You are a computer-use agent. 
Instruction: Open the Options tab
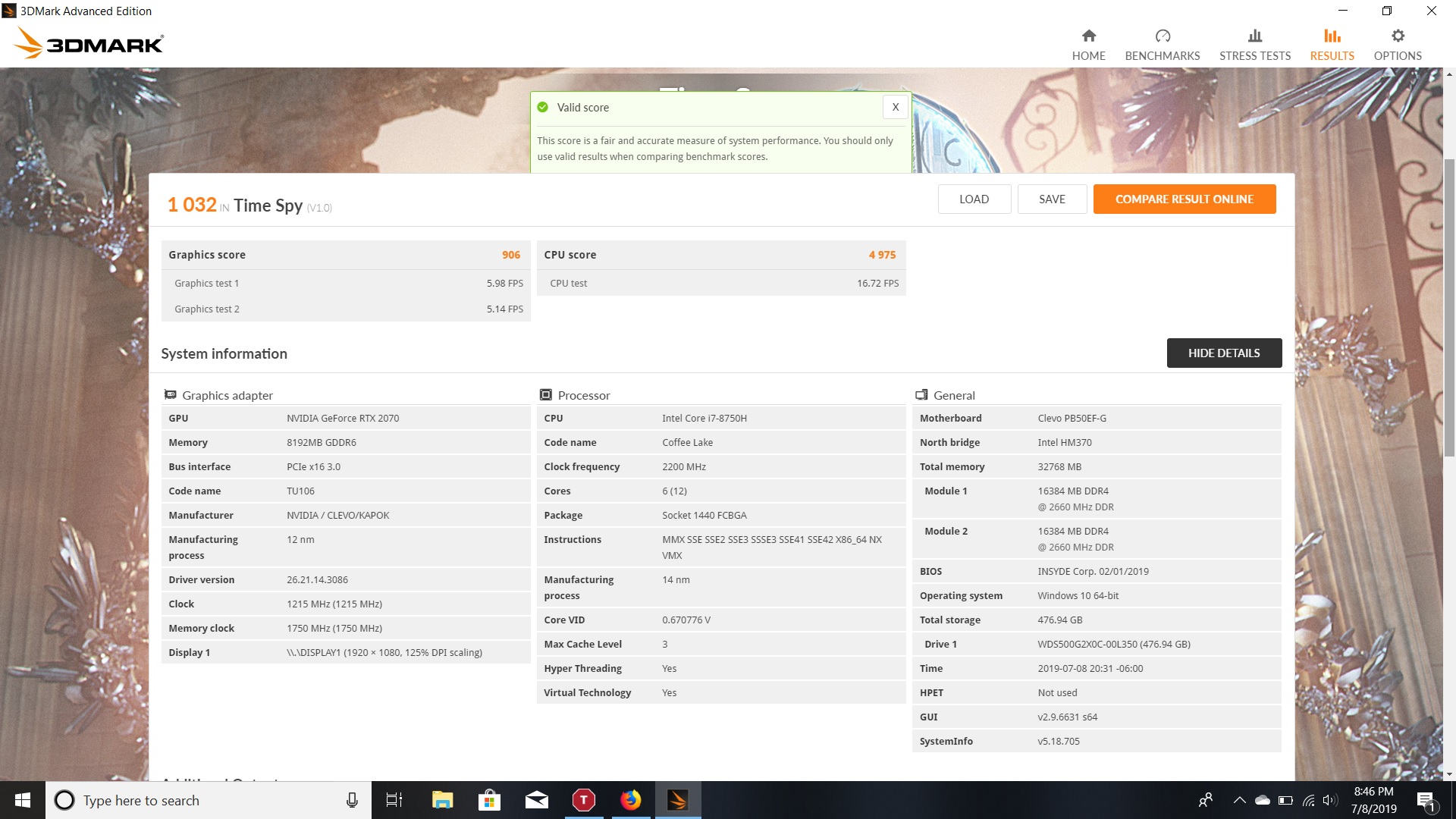[x=1397, y=45]
